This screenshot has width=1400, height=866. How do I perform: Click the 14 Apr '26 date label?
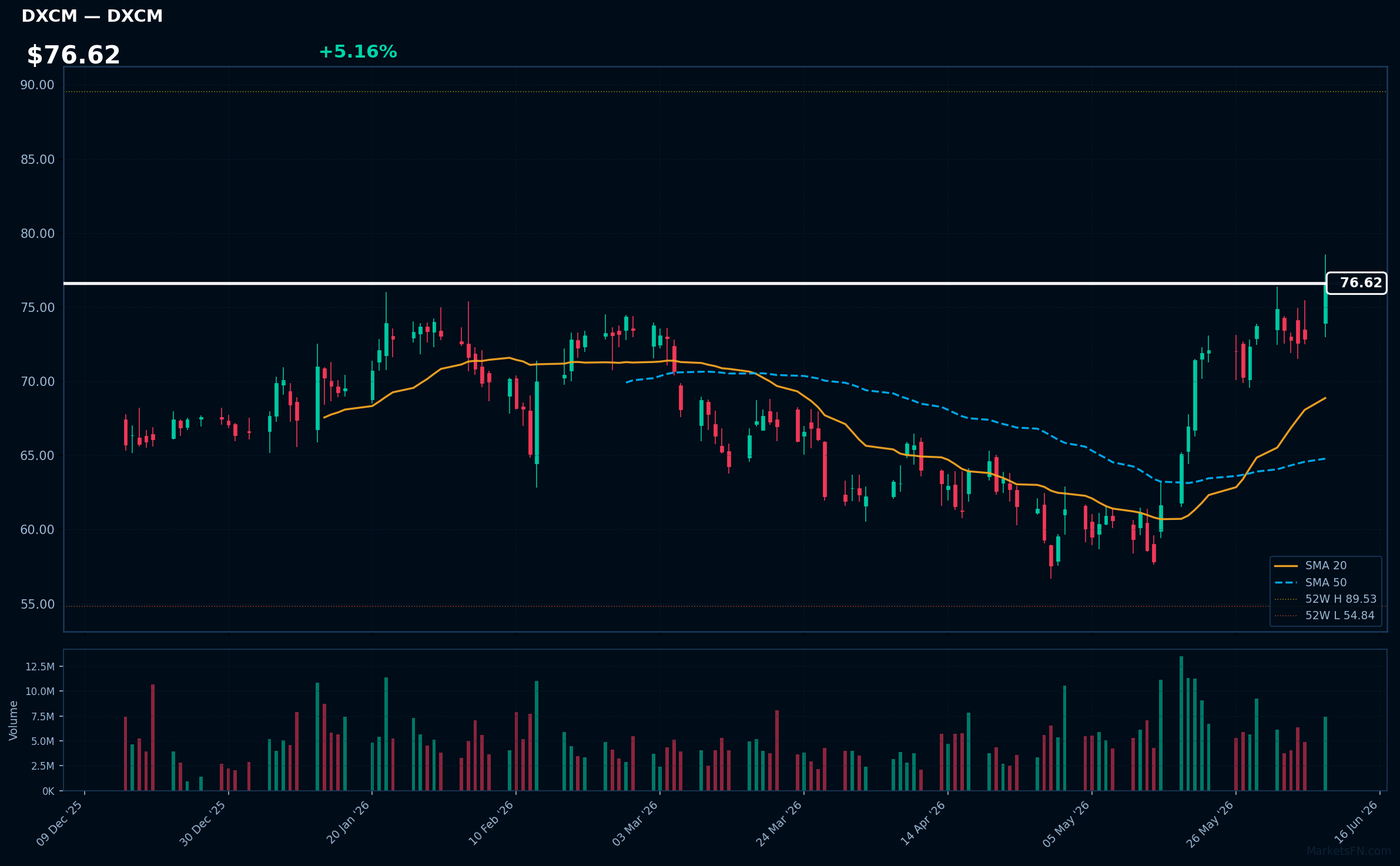pos(923,824)
